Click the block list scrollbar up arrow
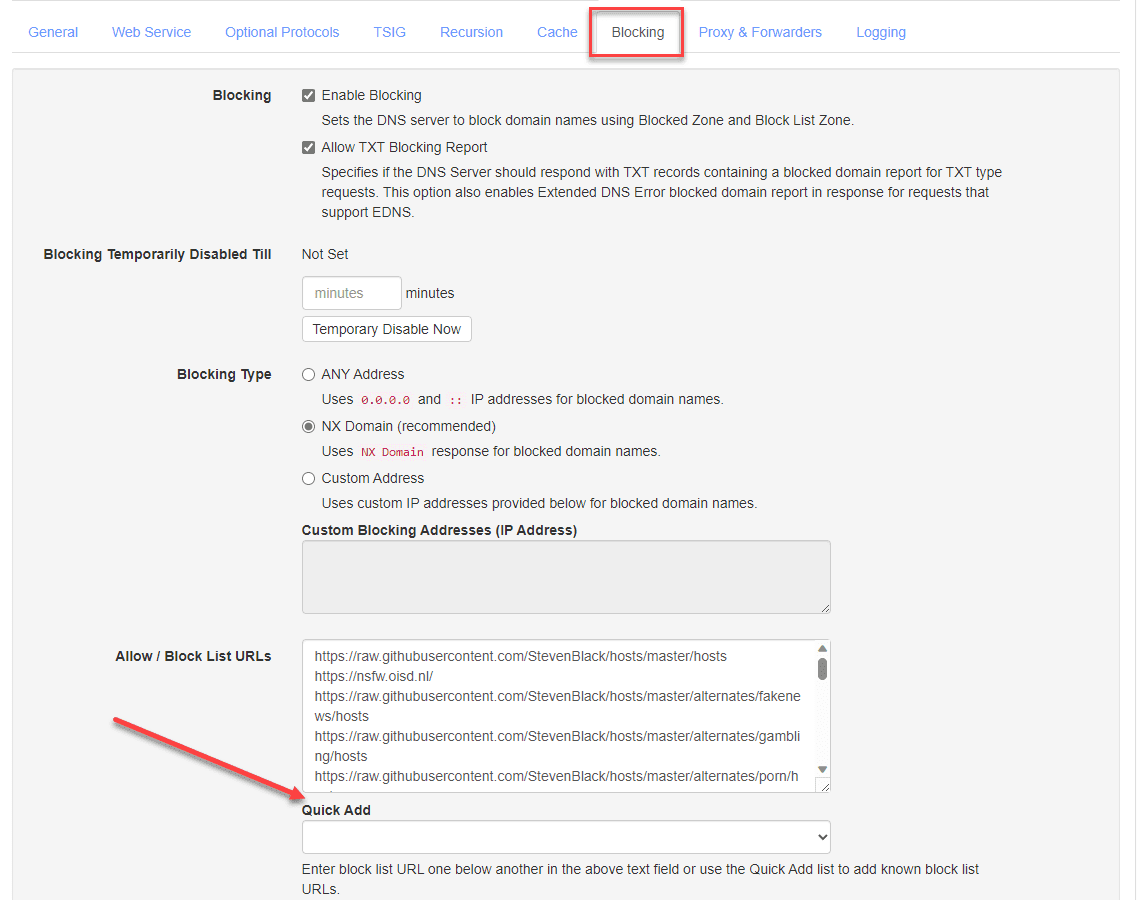Viewport: 1140px width, 900px height. [822, 648]
